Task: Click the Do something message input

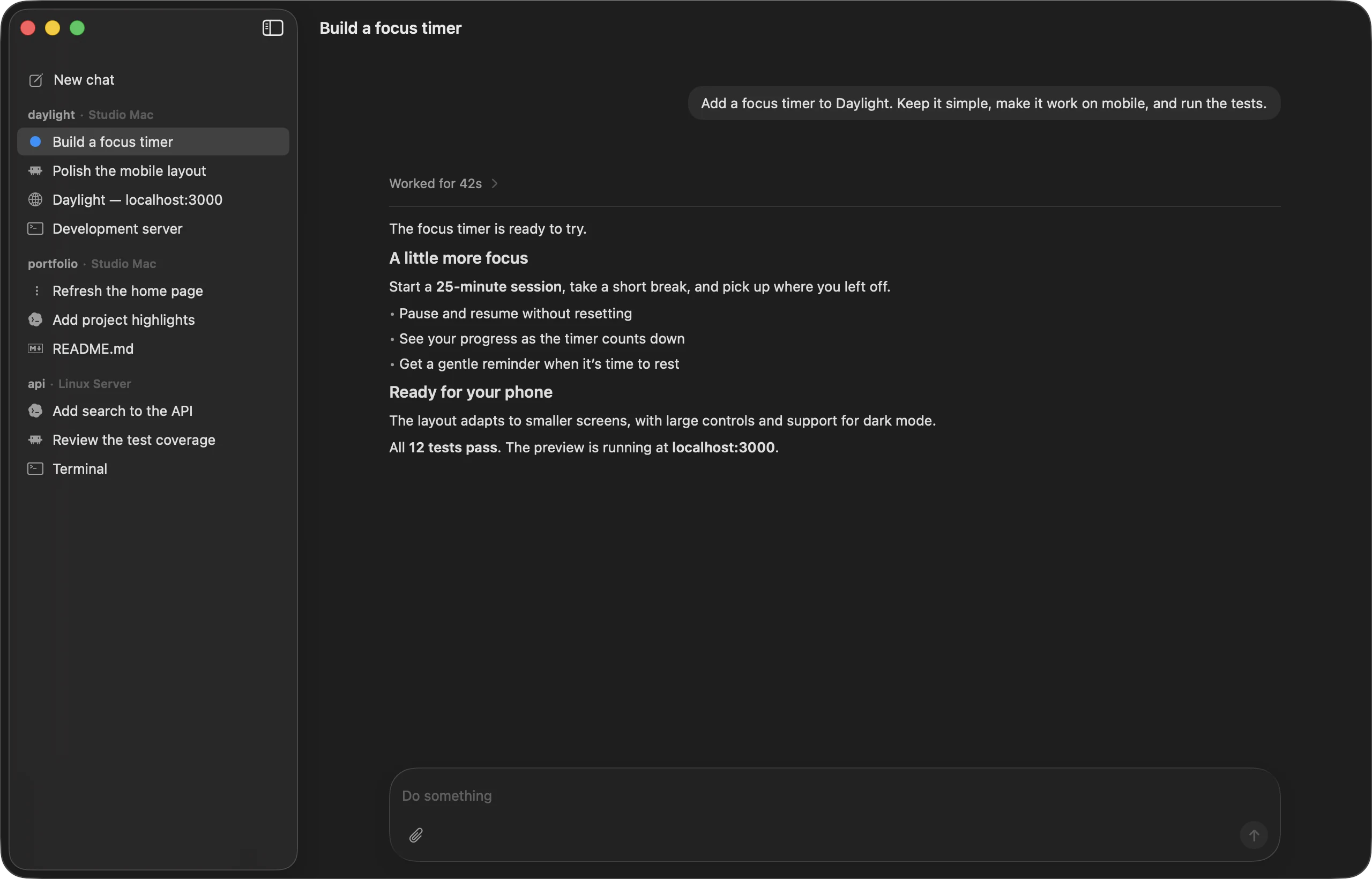Action: (x=834, y=796)
